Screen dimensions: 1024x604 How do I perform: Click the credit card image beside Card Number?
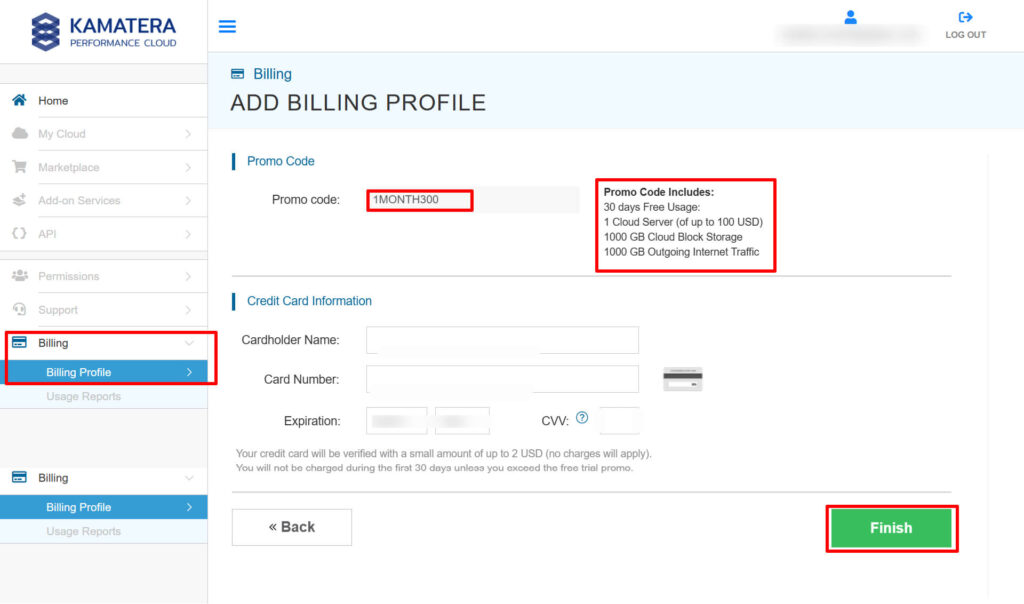click(x=683, y=379)
